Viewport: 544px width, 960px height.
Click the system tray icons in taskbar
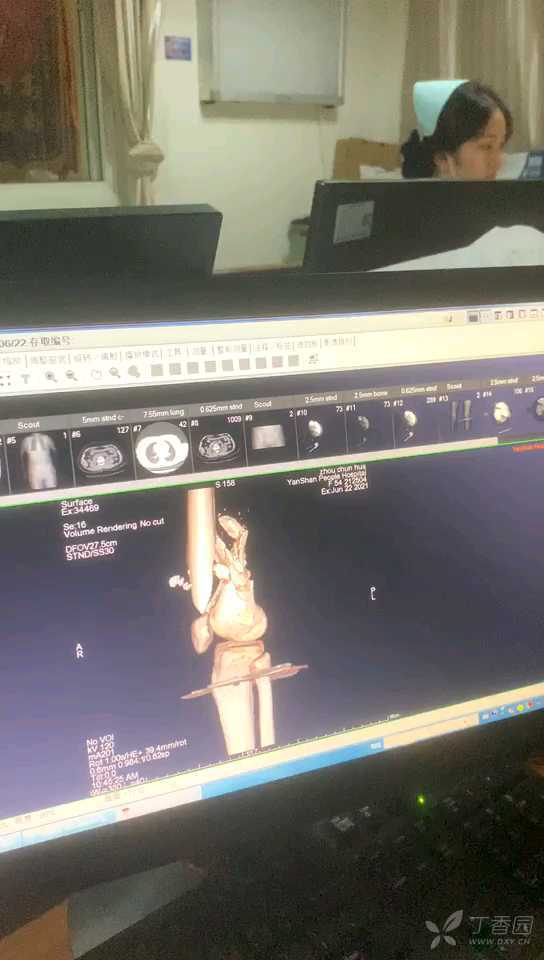click(513, 711)
